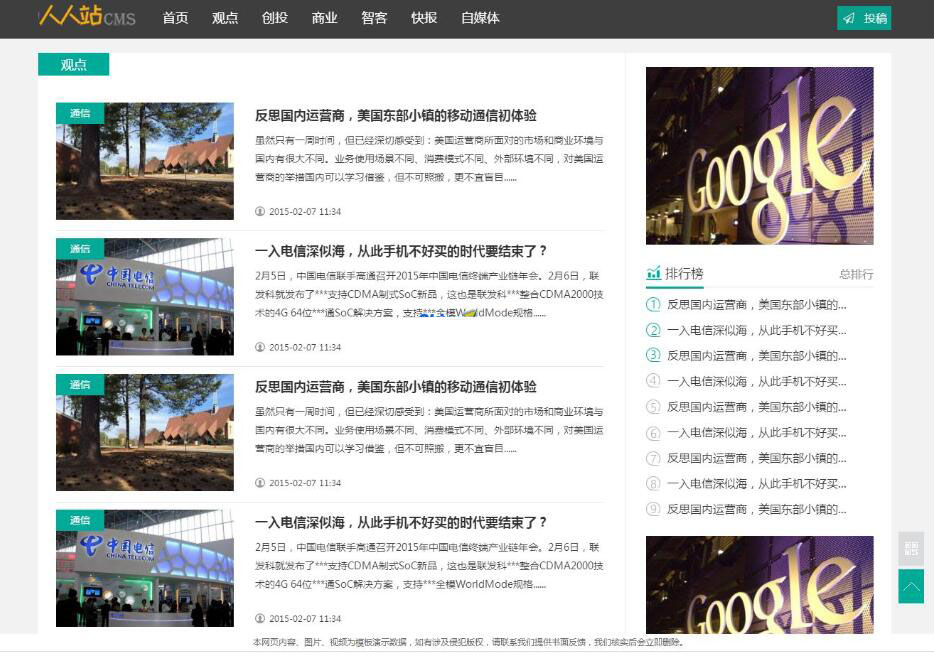Open fourth headline 一入电信深似海 article
934x665 pixels.
pyautogui.click(x=400, y=523)
